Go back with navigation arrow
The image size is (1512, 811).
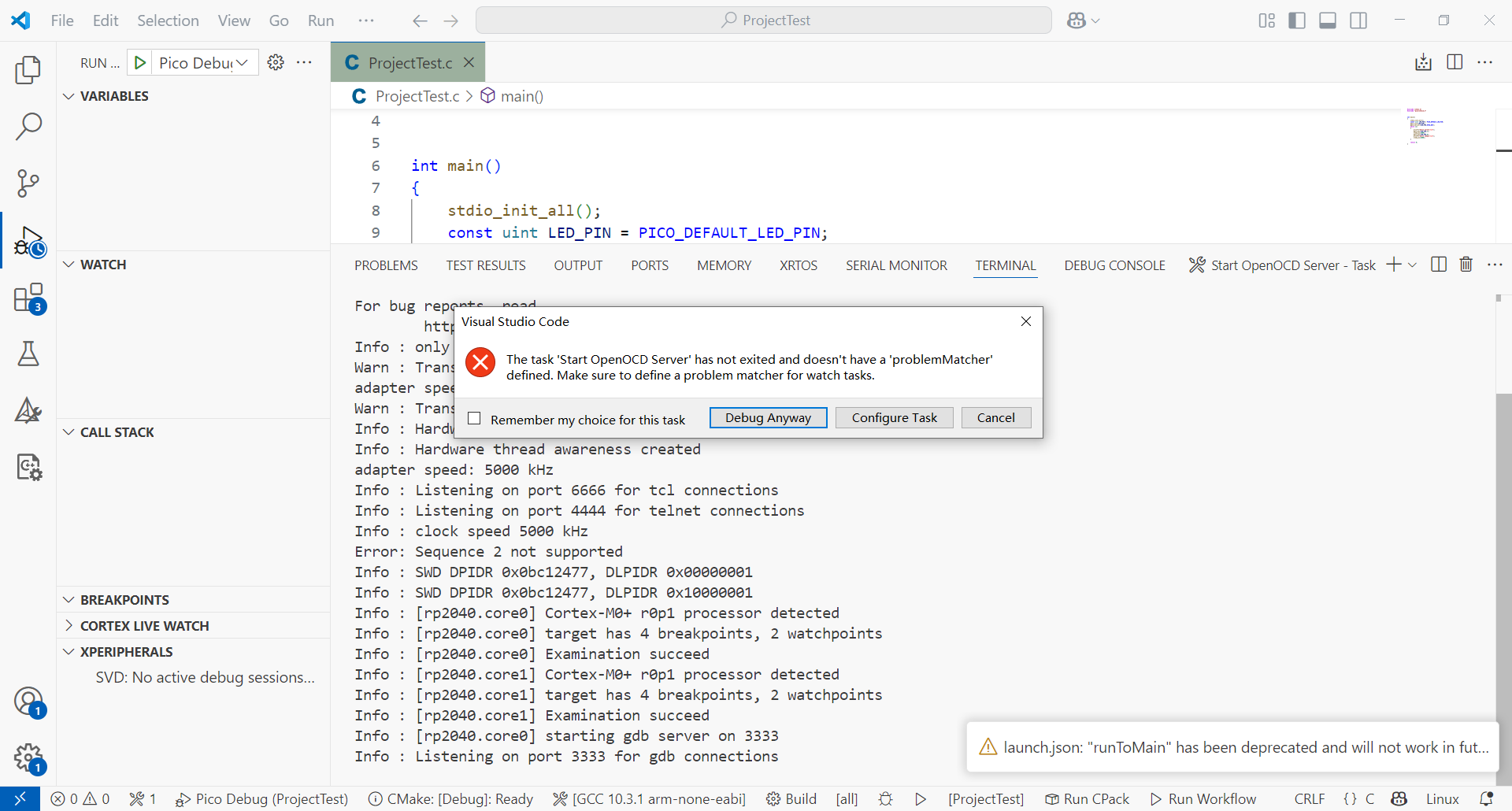click(x=420, y=20)
